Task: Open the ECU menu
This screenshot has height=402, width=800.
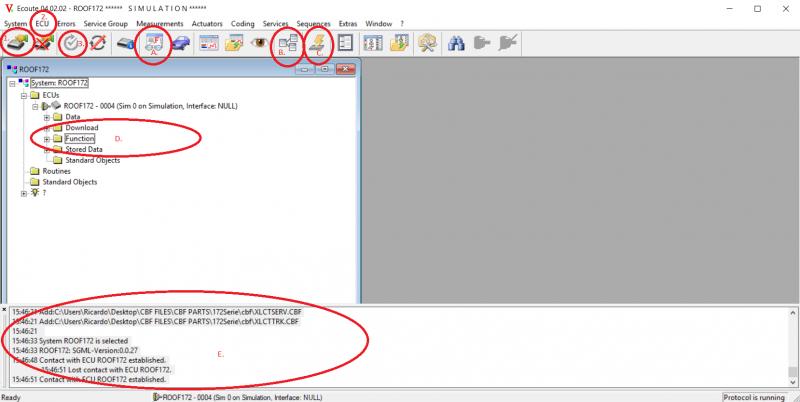Action: tap(42, 23)
